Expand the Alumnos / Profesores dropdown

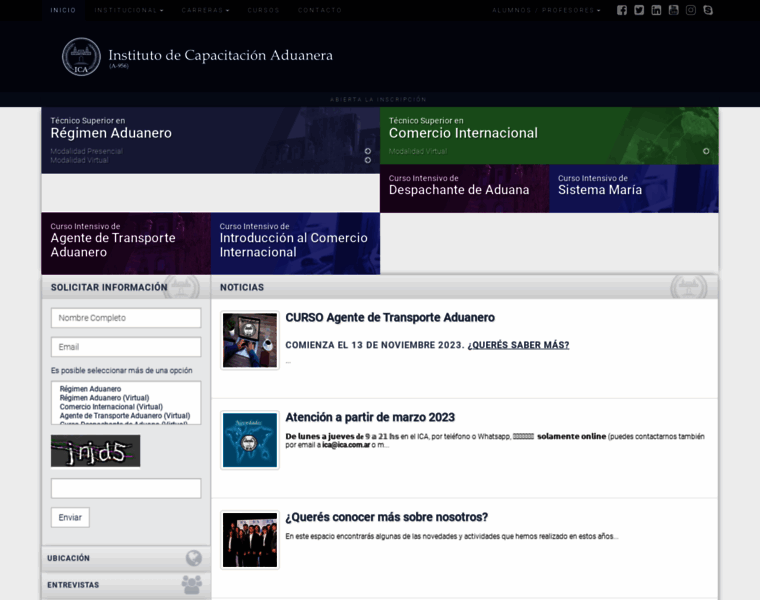point(546,10)
